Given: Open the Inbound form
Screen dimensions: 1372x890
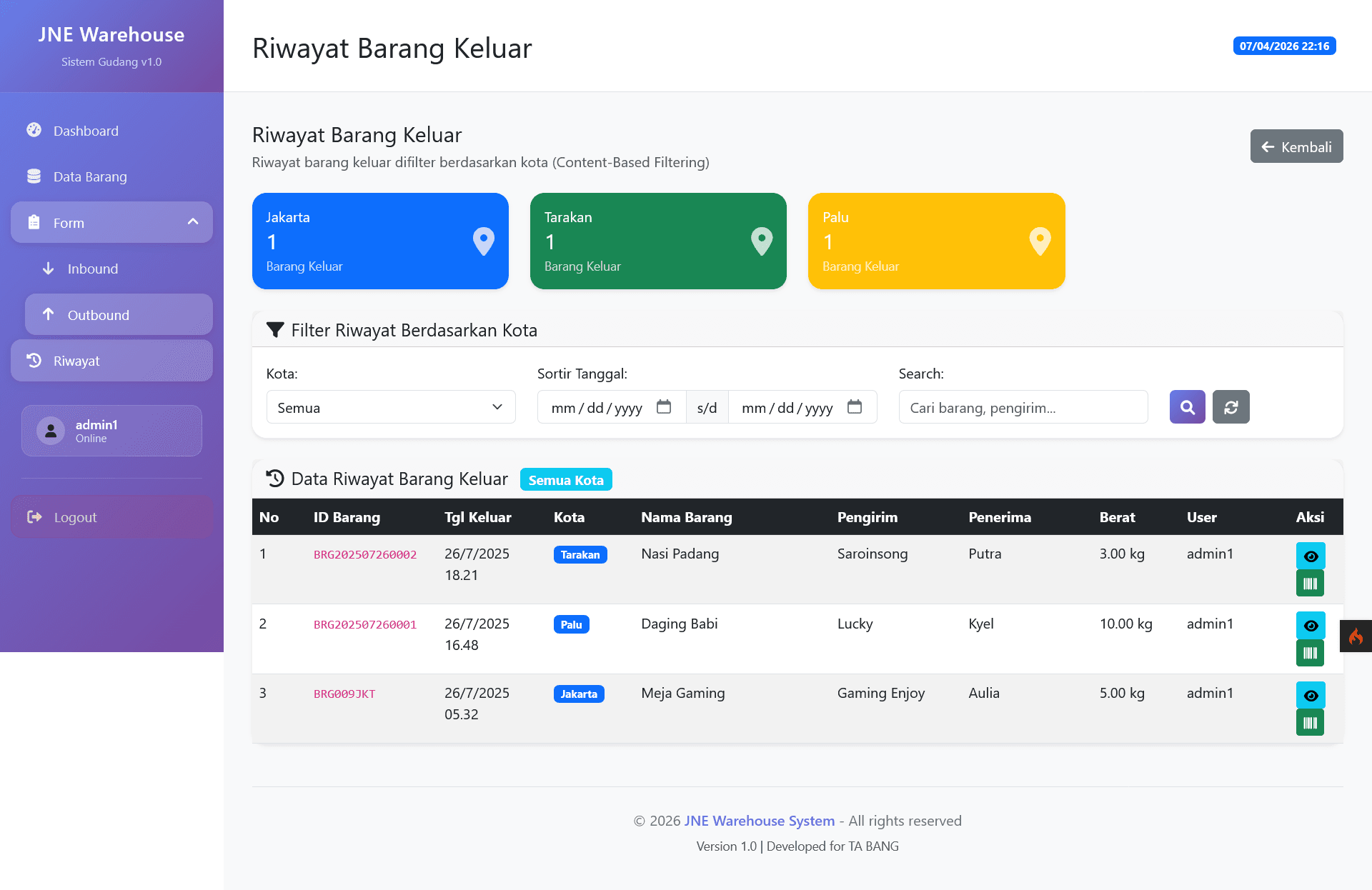Looking at the screenshot, I should tap(93, 269).
